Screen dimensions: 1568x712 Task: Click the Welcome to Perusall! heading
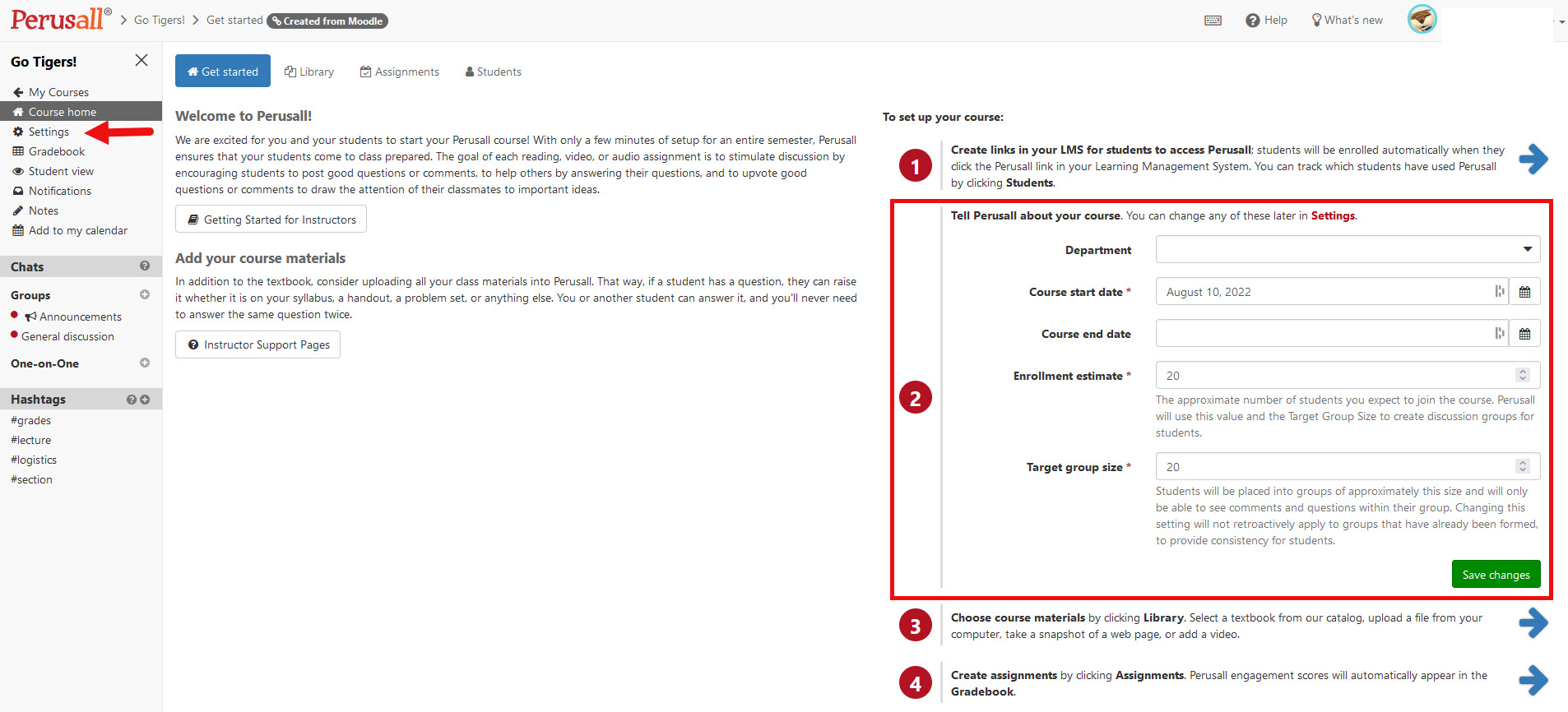point(244,116)
